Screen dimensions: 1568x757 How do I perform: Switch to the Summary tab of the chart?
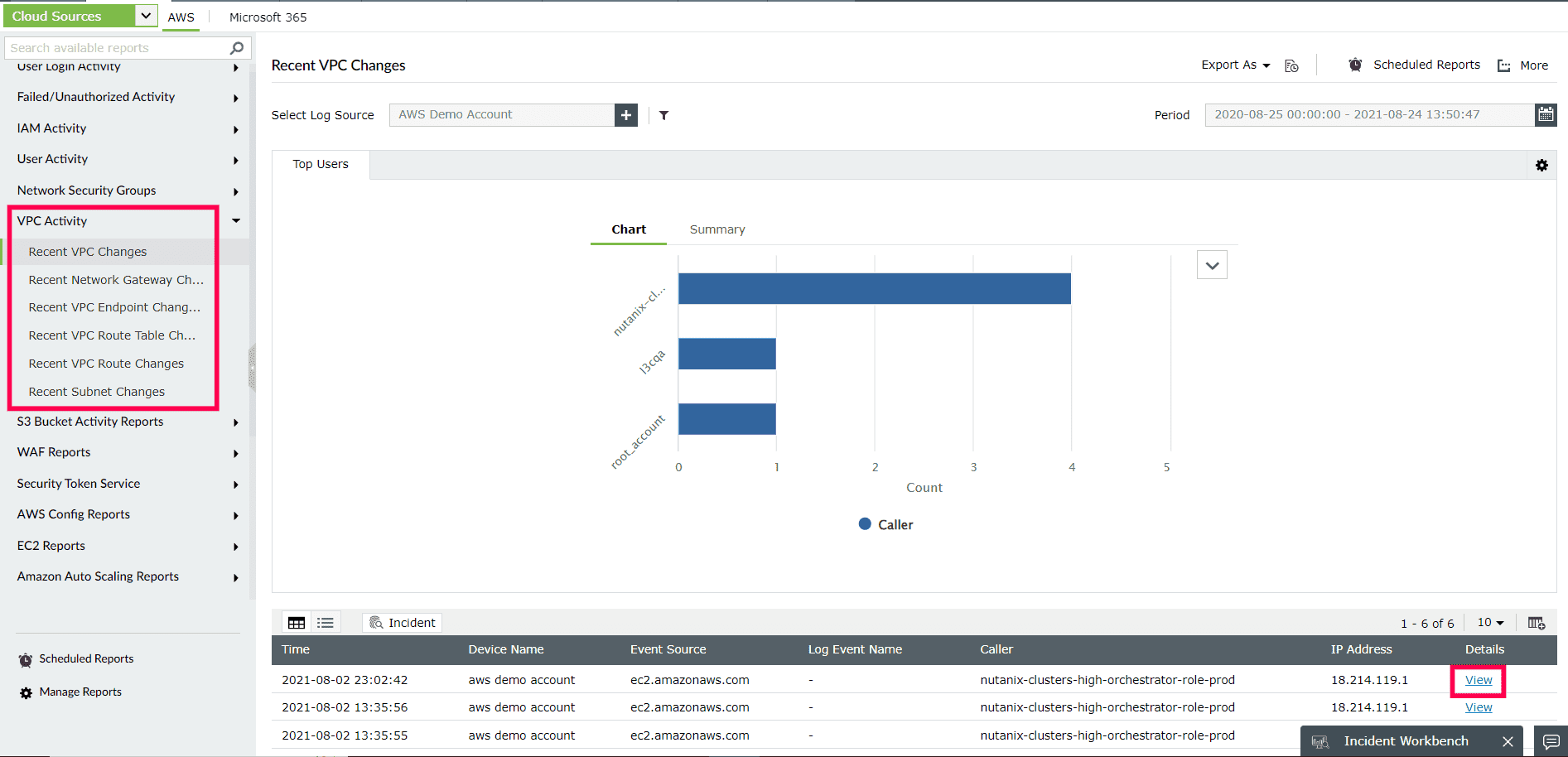pos(716,229)
